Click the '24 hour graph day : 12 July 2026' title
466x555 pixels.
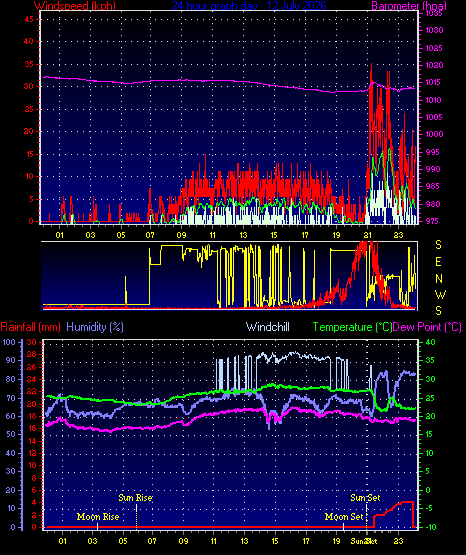coord(249,5)
